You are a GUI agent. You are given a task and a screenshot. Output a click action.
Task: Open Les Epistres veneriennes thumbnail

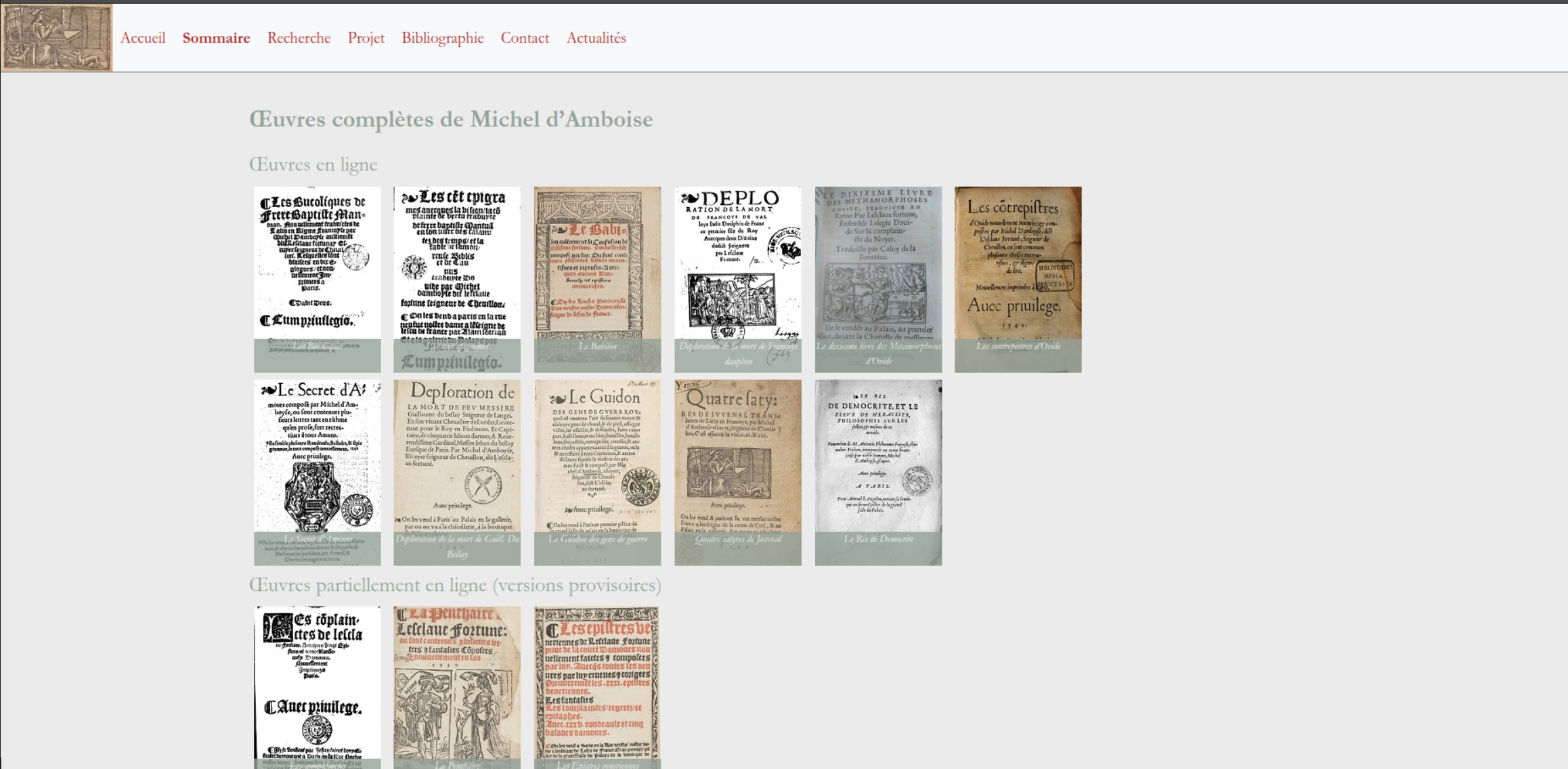tap(597, 688)
